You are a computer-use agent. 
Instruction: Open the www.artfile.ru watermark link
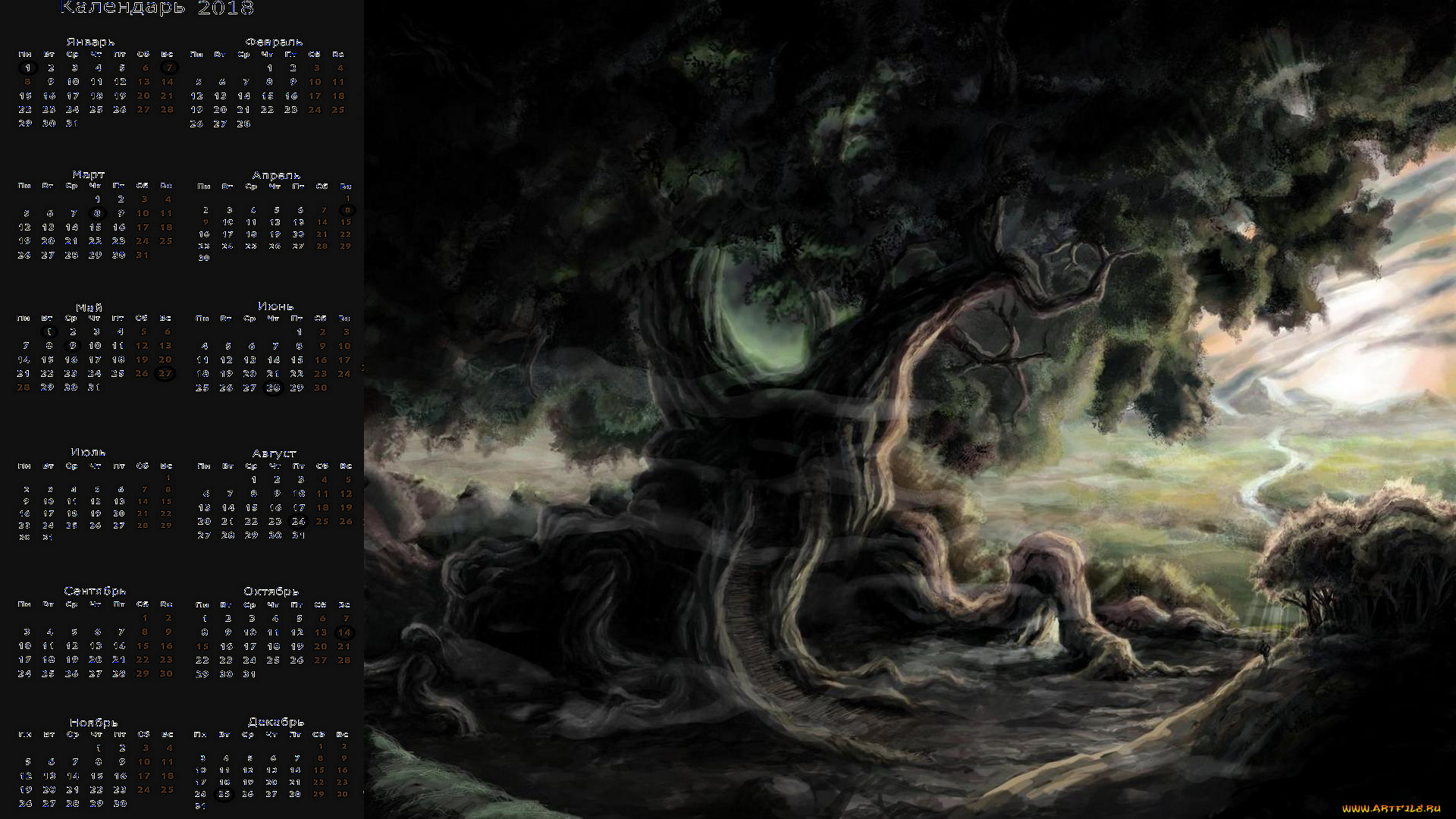point(1391,808)
